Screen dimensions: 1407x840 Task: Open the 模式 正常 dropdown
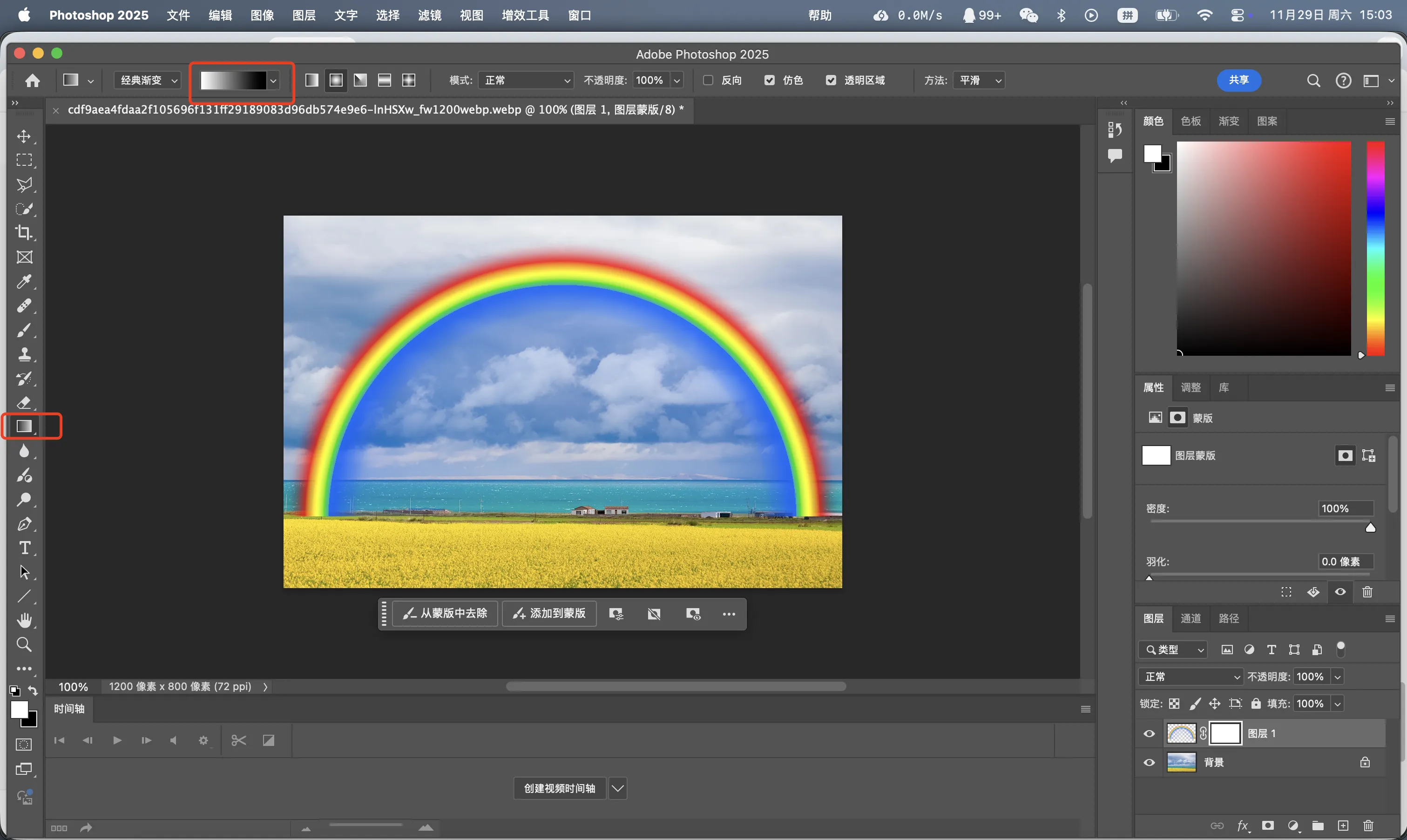[527, 81]
